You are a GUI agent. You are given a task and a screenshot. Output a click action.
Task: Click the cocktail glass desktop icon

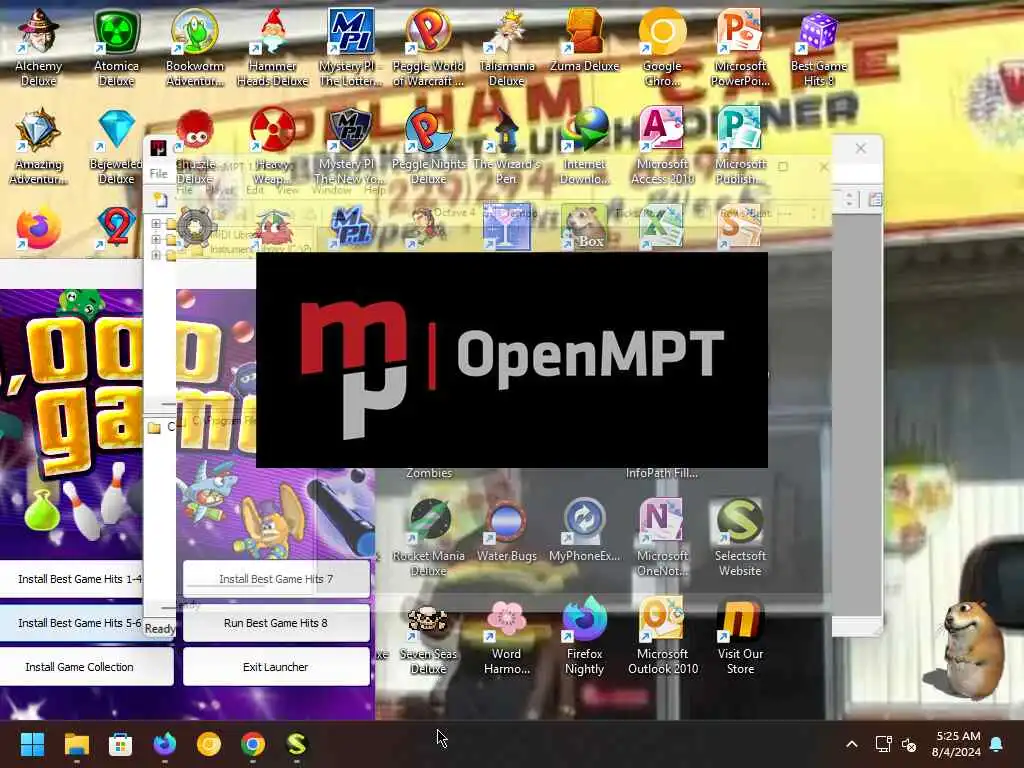(507, 226)
